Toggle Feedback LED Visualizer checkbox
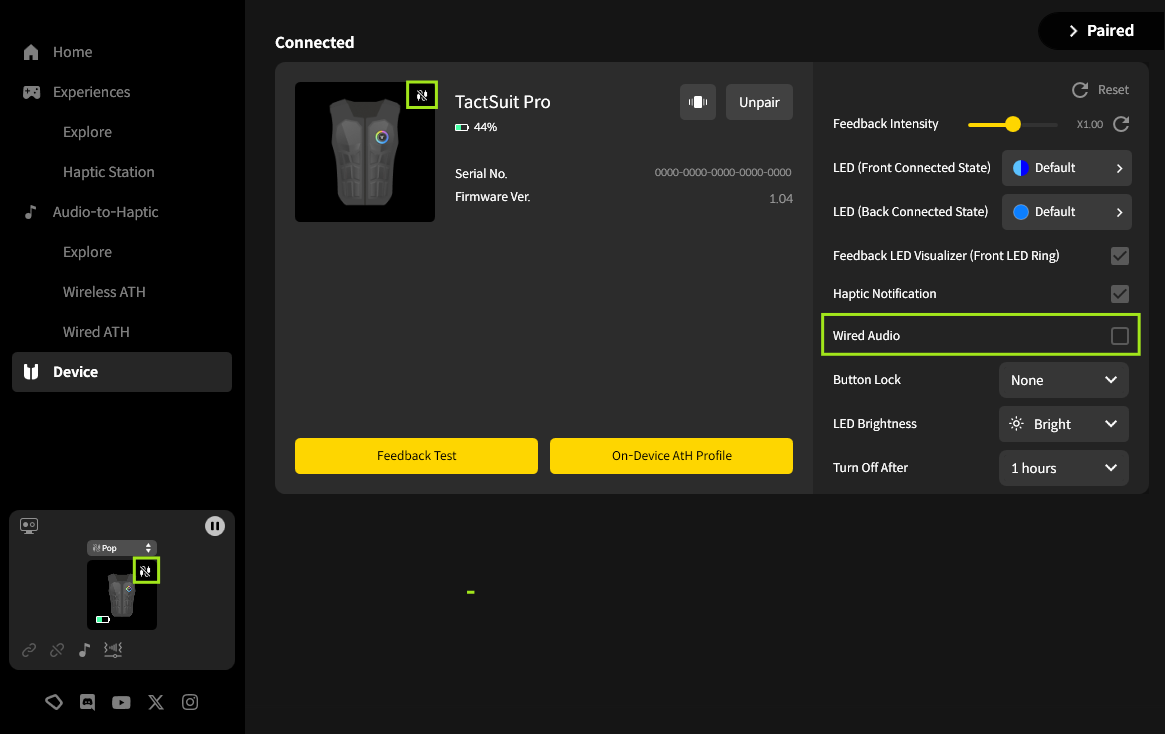1165x734 pixels. (1120, 256)
